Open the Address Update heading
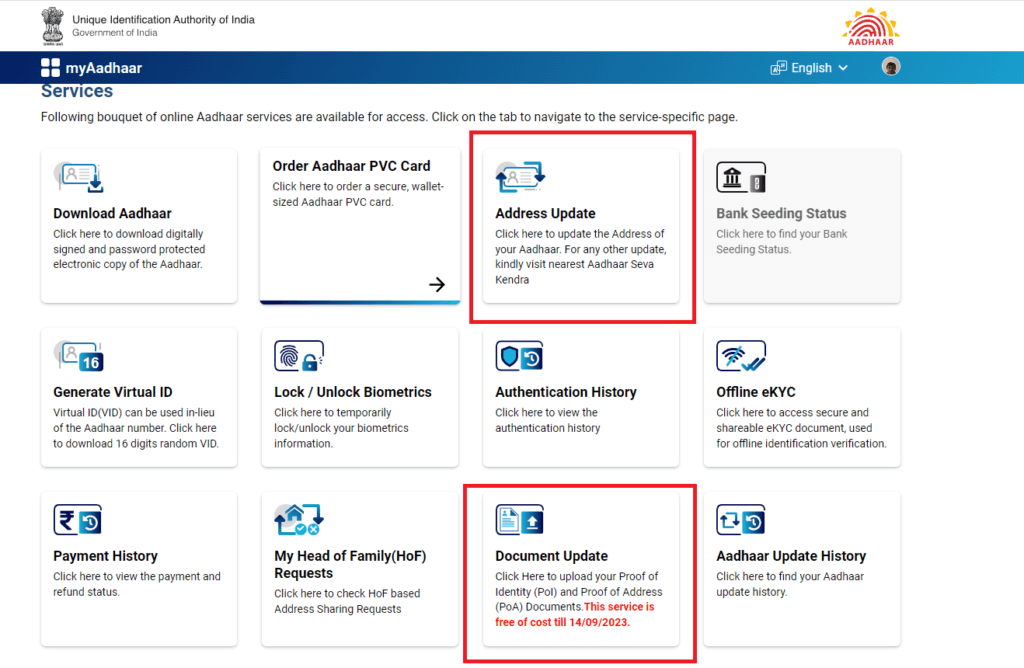This screenshot has width=1024, height=668. pos(545,214)
